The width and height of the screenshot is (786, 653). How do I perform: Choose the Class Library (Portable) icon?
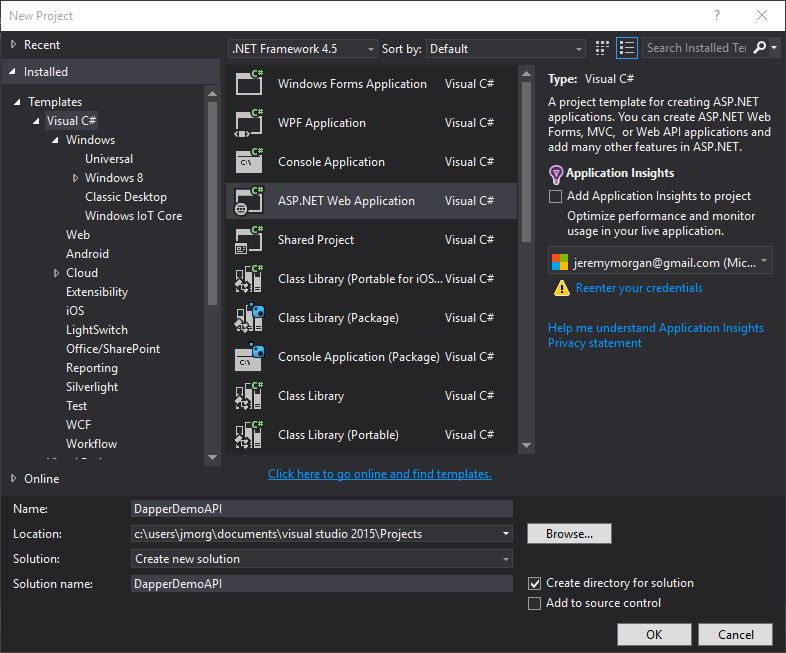pos(249,434)
